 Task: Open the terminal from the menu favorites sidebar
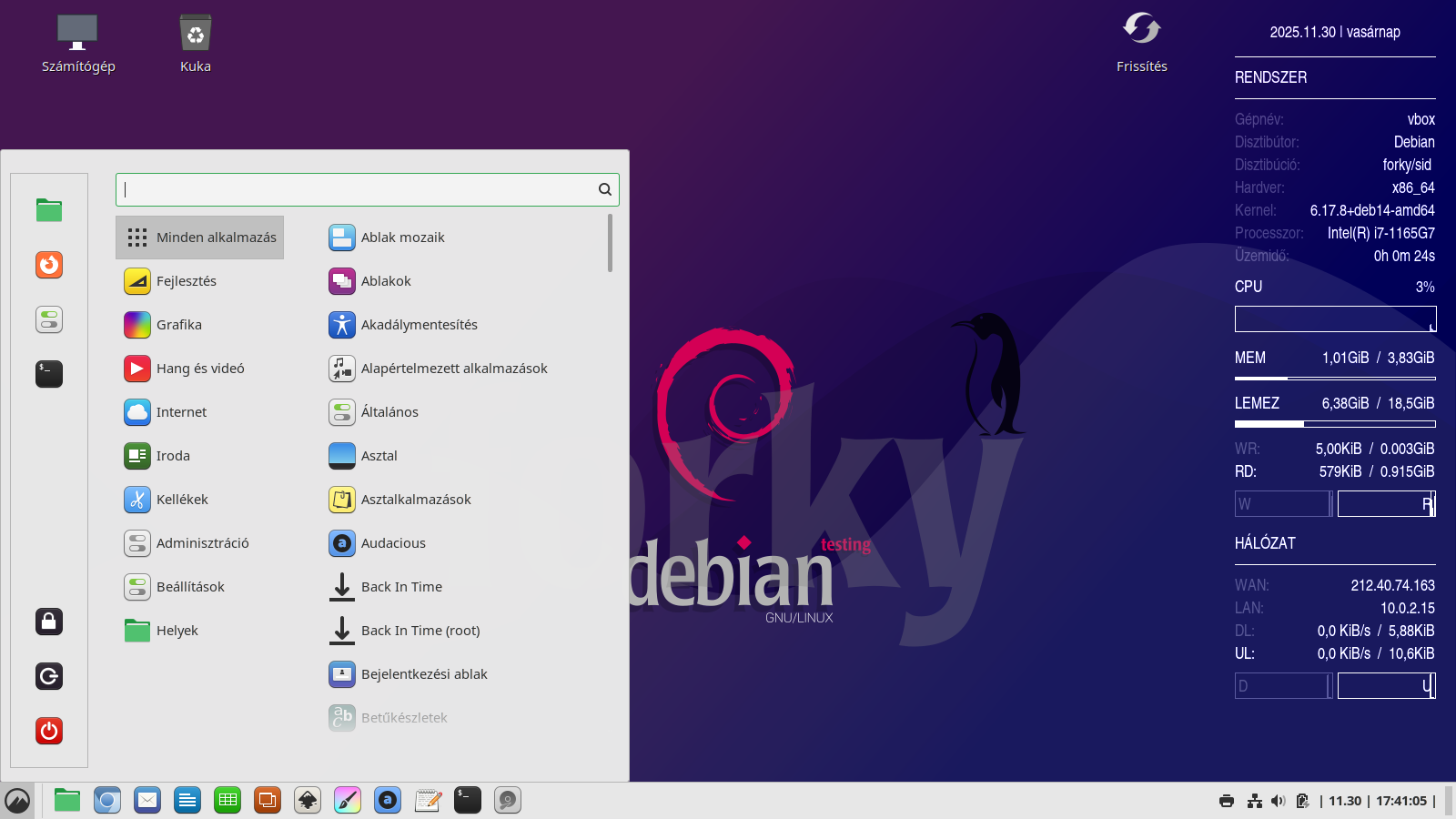[49, 373]
